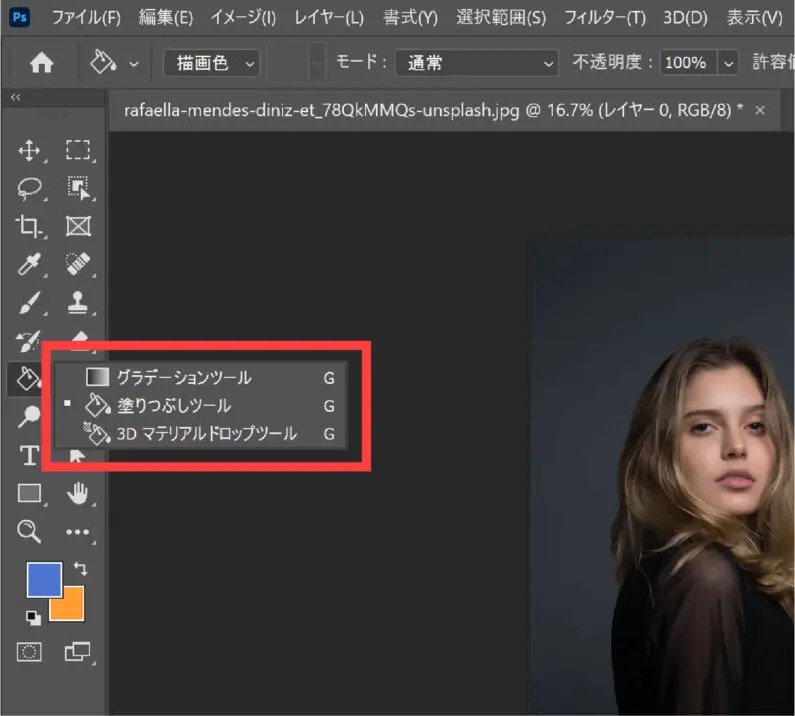Viewport: 795px width, 716px height.
Task: Select the Dodge tool
Action: (x=29, y=417)
